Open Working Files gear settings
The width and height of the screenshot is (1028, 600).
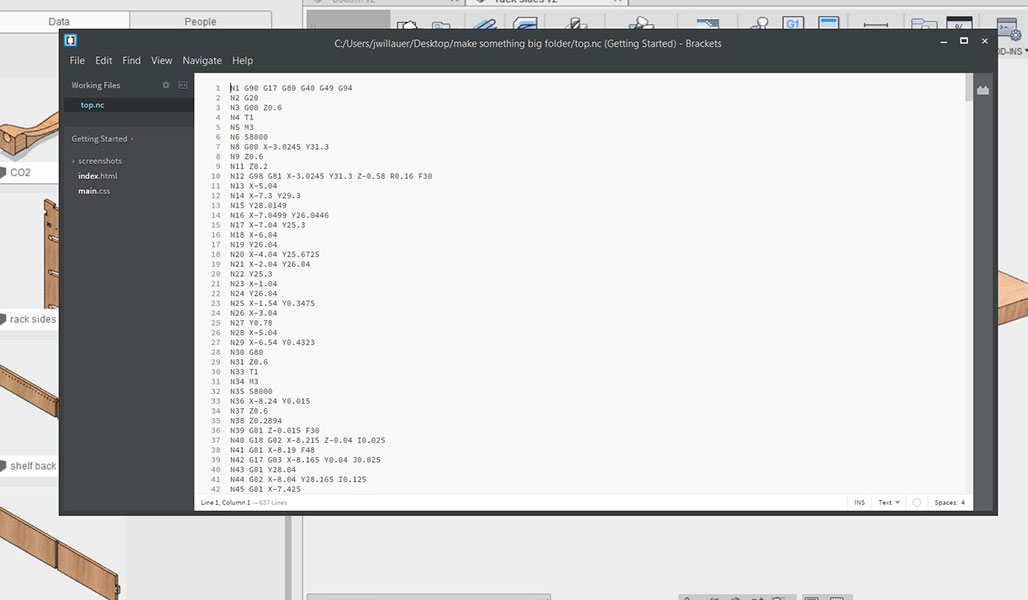click(166, 85)
